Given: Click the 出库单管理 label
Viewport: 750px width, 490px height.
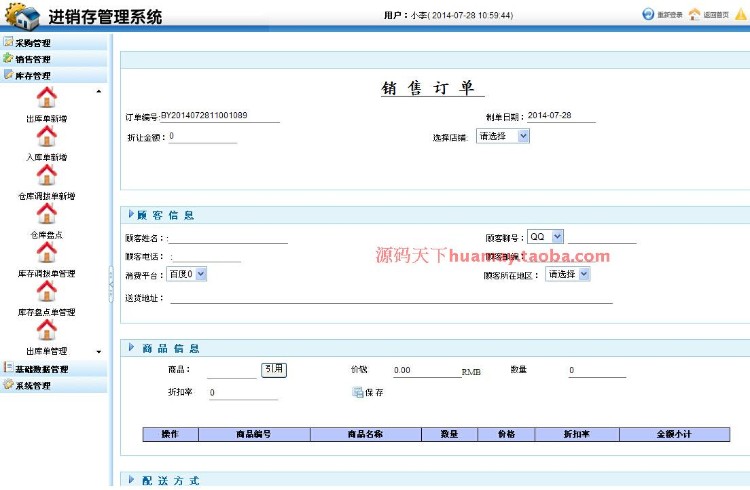Looking at the screenshot, I should point(46,351).
